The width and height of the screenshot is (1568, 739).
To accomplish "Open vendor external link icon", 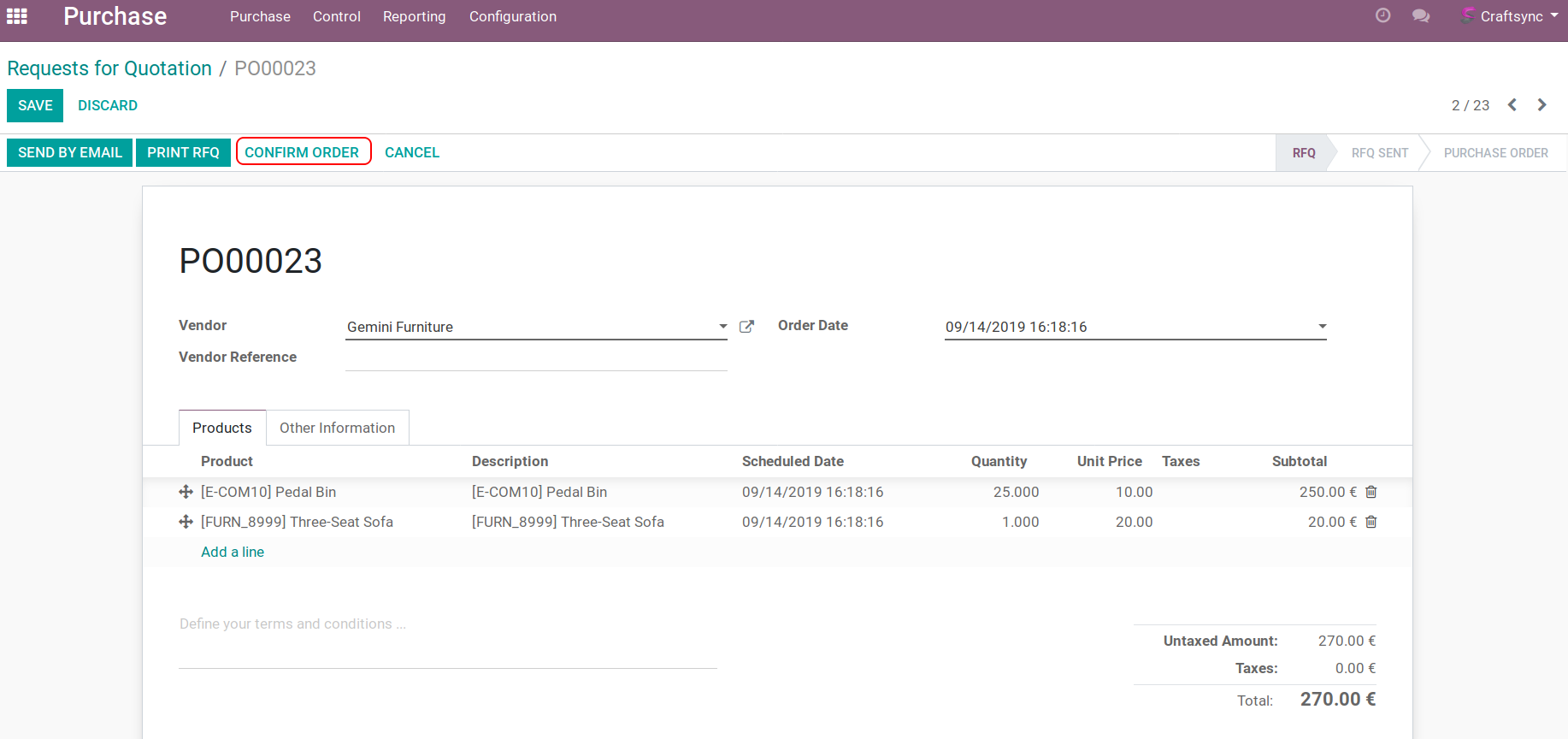I will coord(746,327).
